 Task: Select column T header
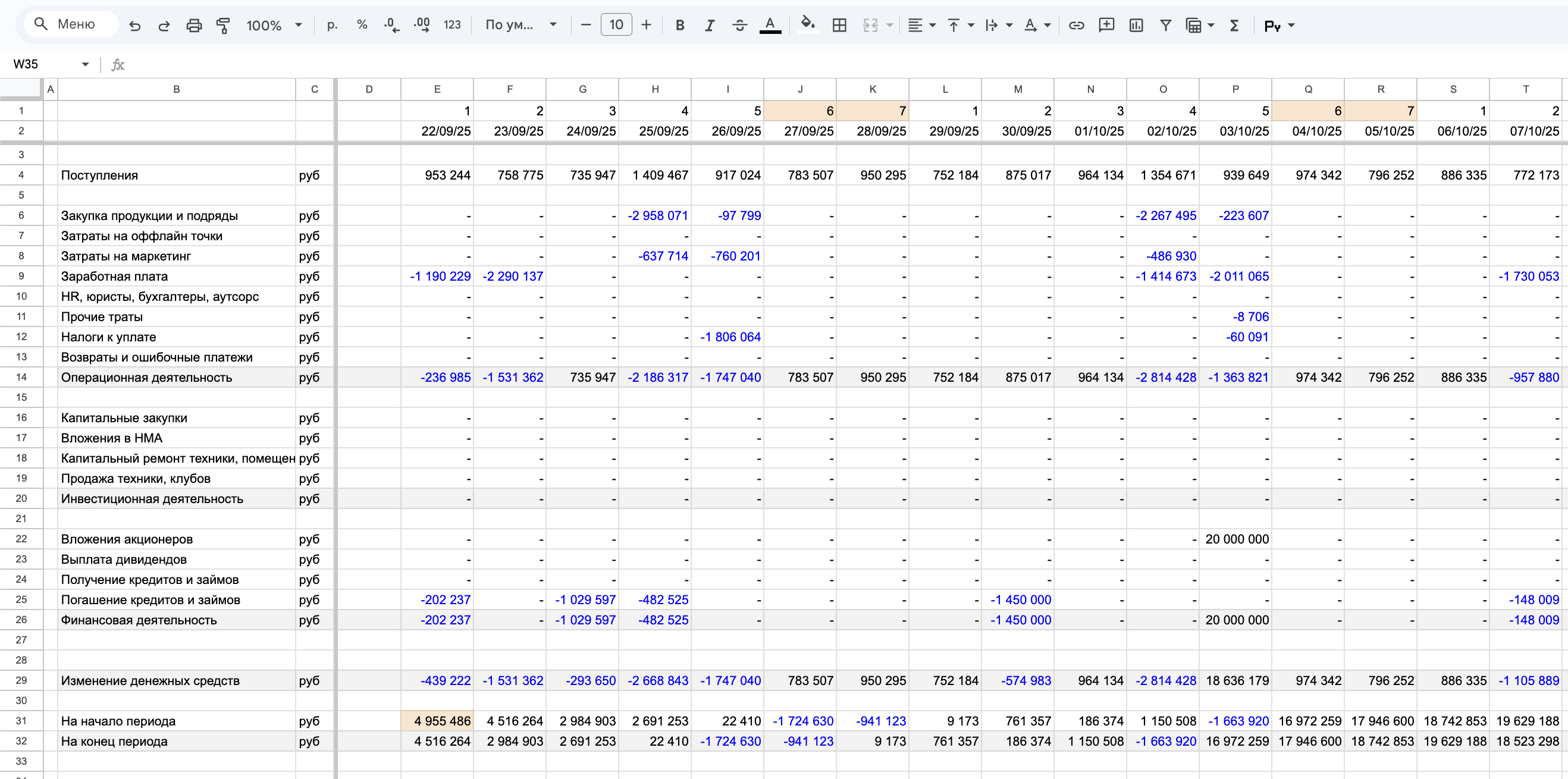[x=1525, y=89]
